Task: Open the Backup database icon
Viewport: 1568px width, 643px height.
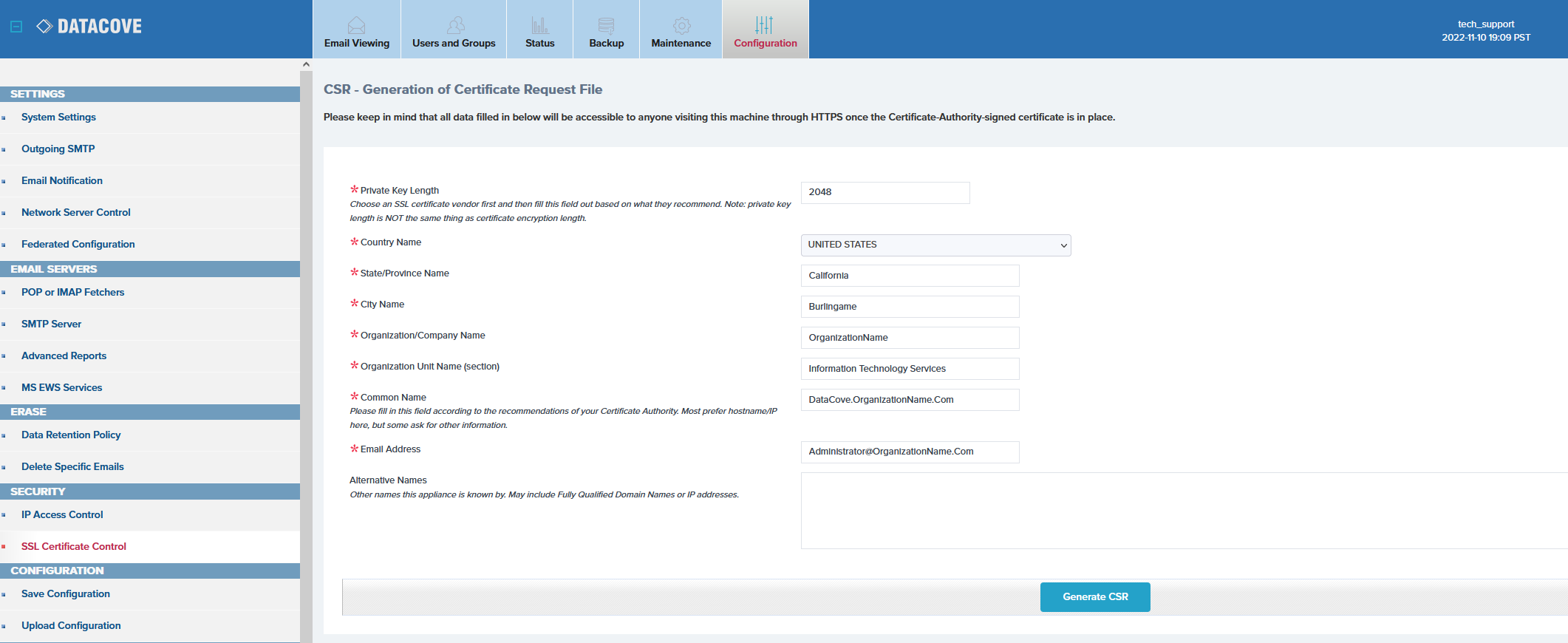Action: [606, 26]
